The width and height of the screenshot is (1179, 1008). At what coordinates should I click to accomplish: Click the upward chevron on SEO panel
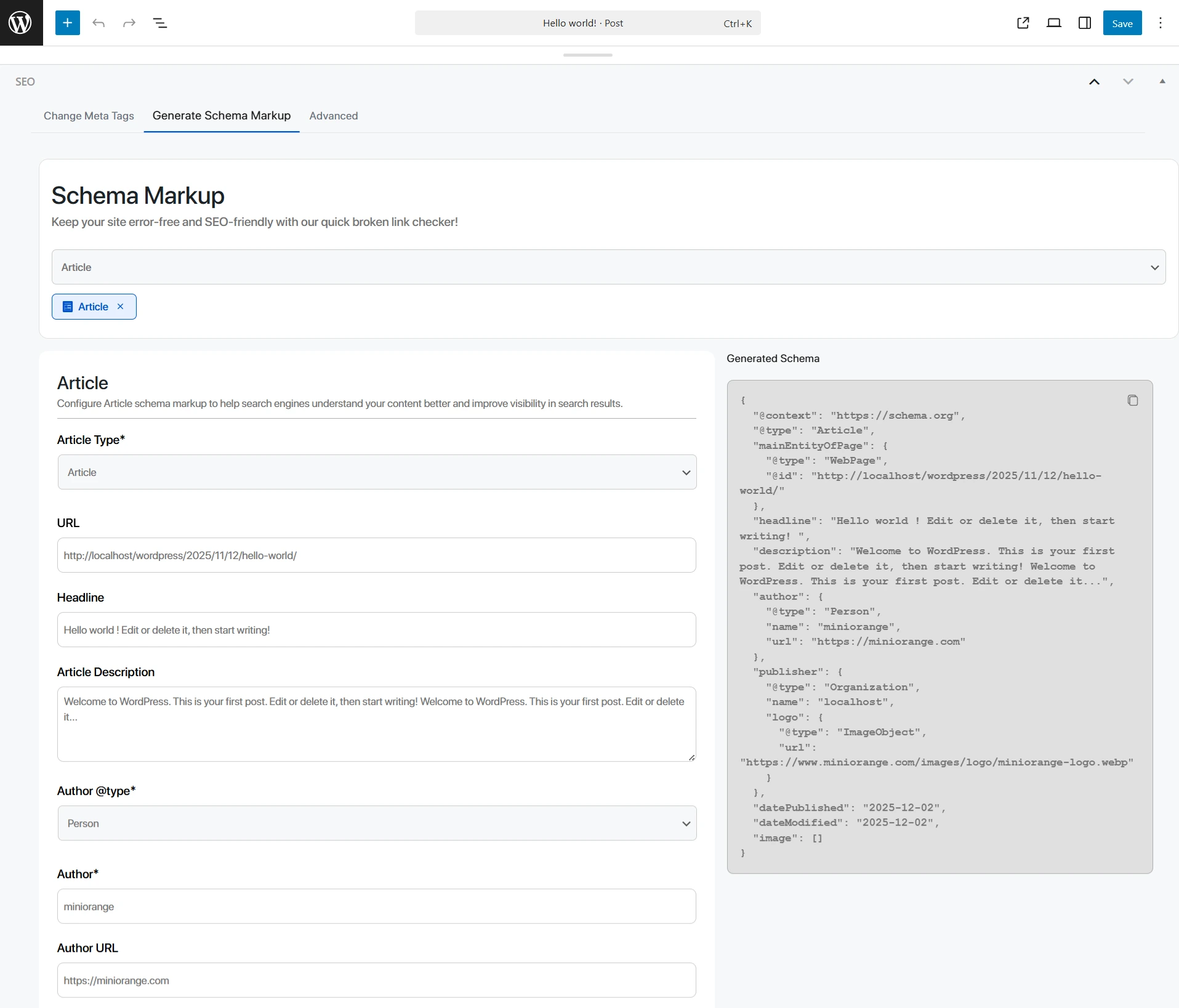click(x=1094, y=81)
